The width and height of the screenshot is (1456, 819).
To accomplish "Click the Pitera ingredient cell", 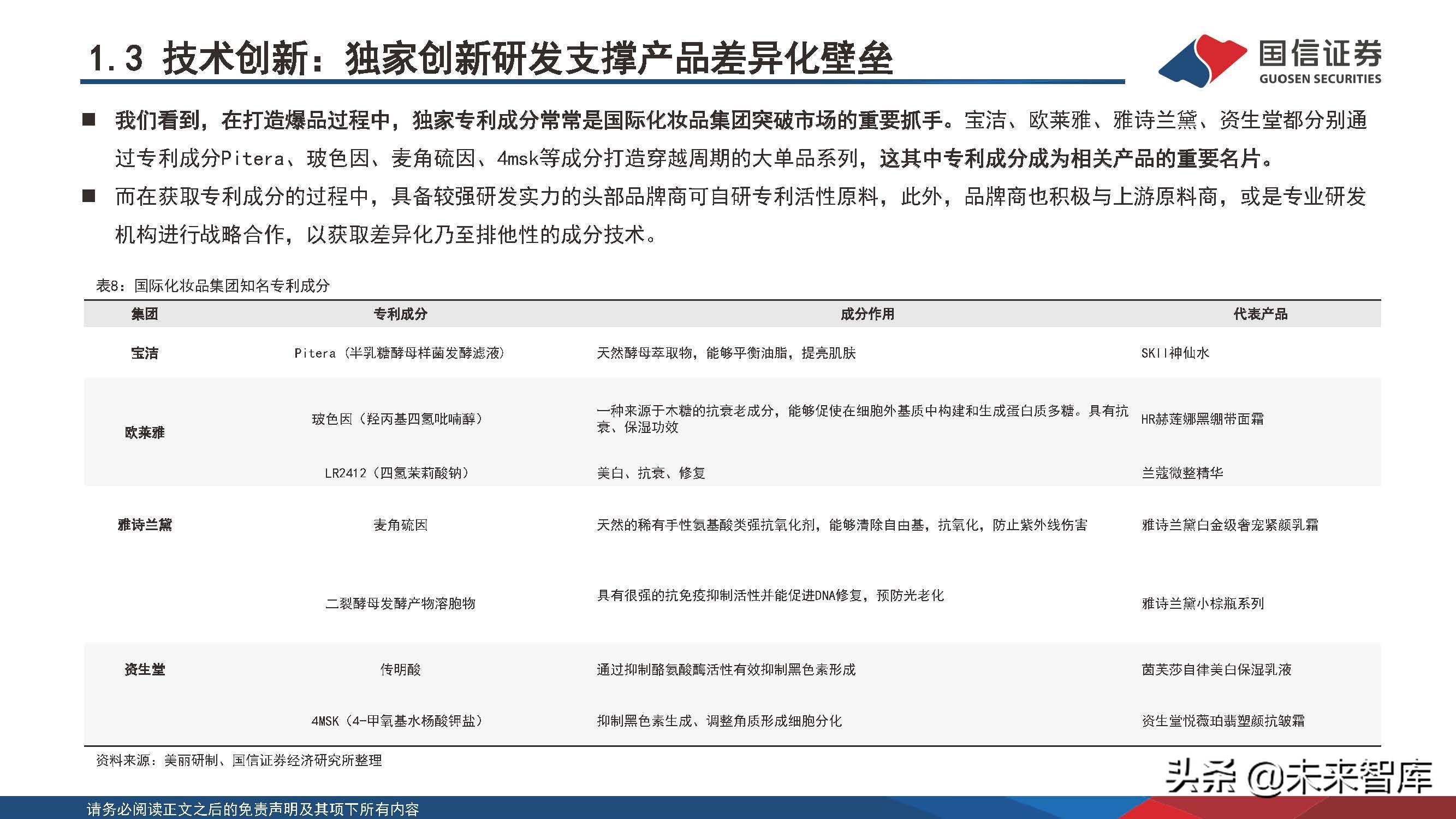I will tap(399, 353).
